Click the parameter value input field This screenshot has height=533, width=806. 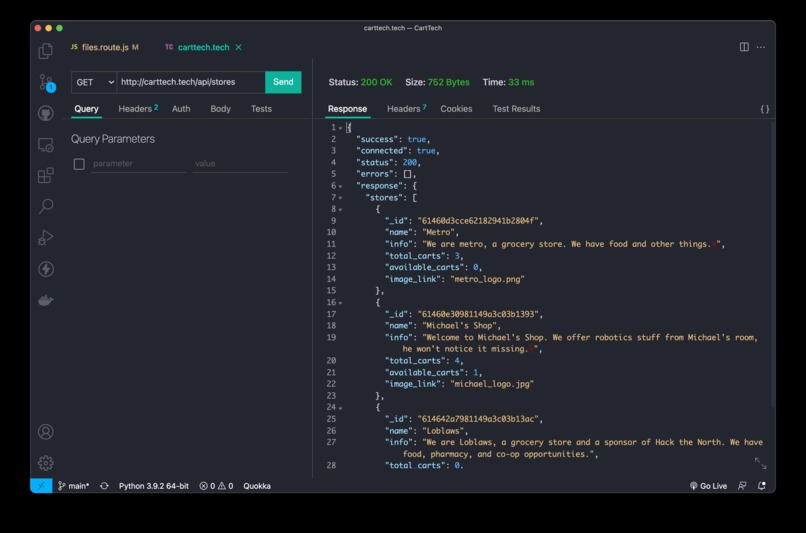pyautogui.click(x=240, y=164)
